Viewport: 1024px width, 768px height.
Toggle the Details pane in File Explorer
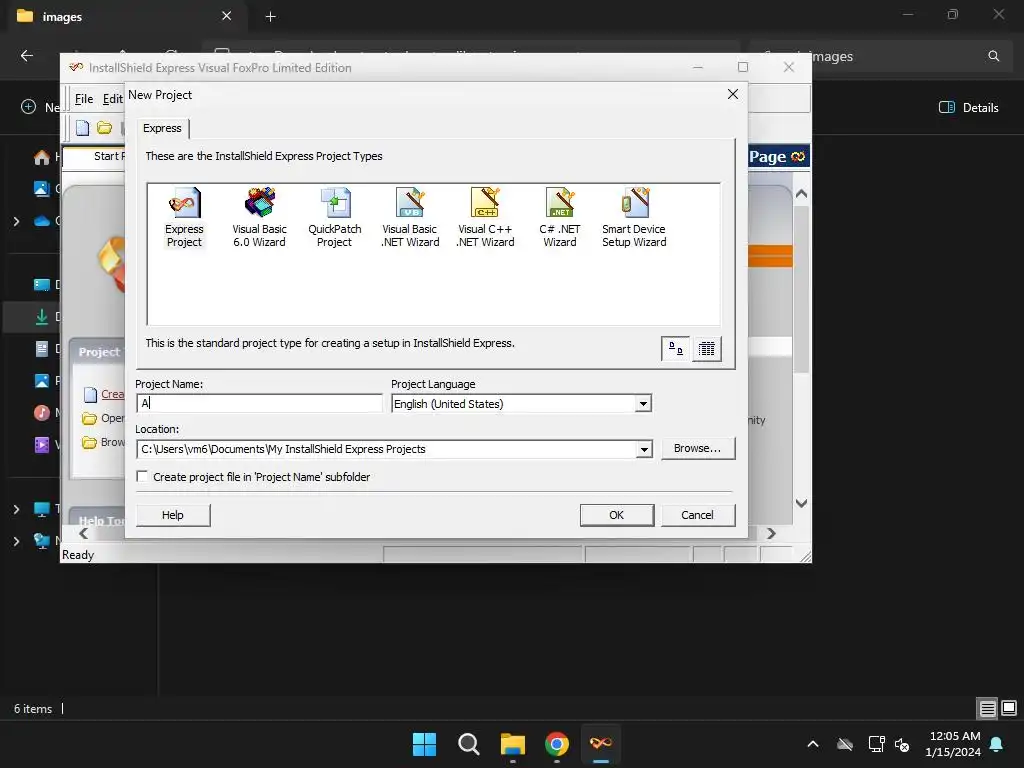pos(969,107)
